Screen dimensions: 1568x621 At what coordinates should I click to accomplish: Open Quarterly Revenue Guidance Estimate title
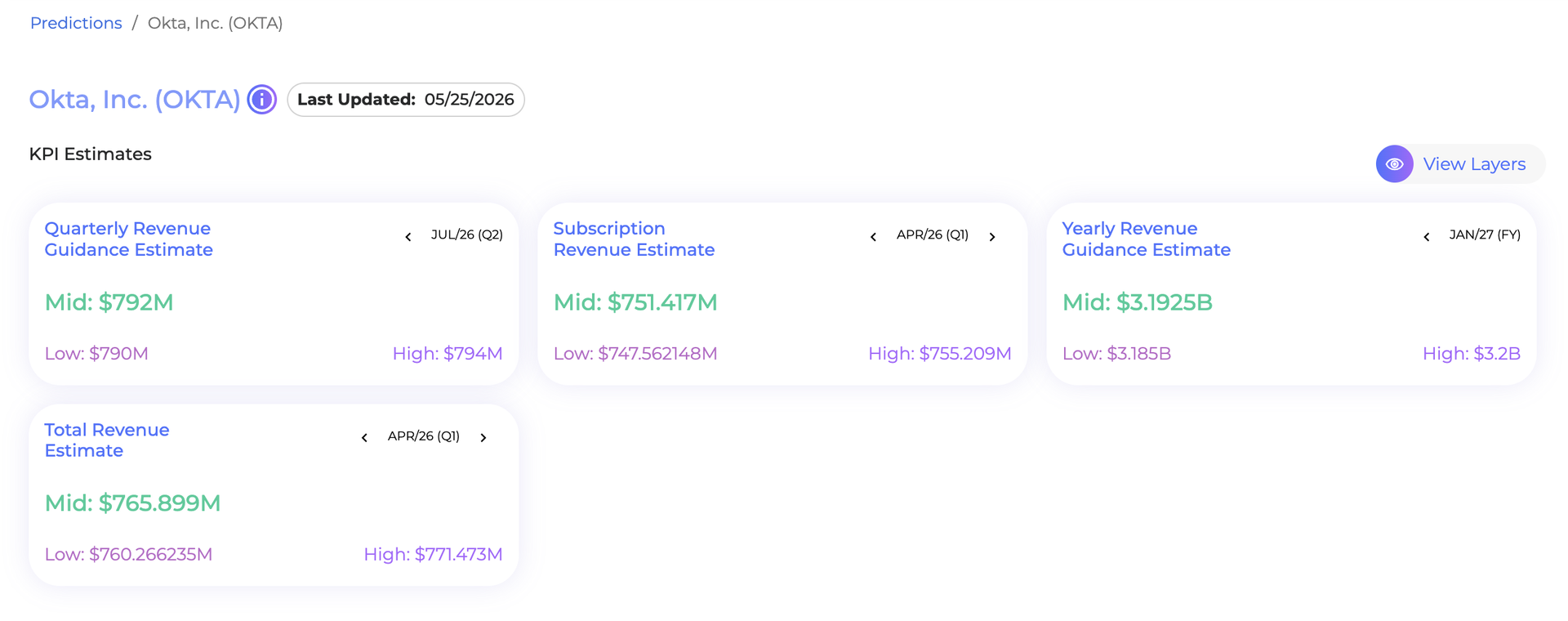coord(128,239)
